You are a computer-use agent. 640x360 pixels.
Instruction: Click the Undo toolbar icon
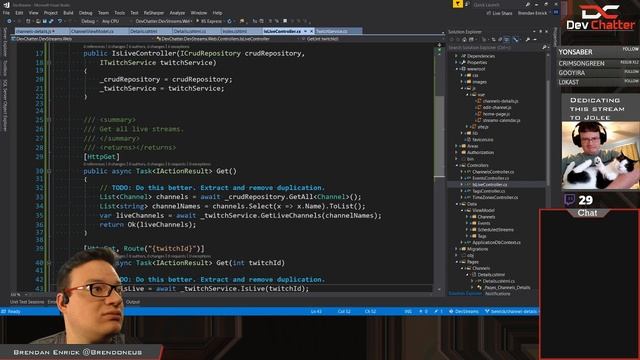(60, 21)
